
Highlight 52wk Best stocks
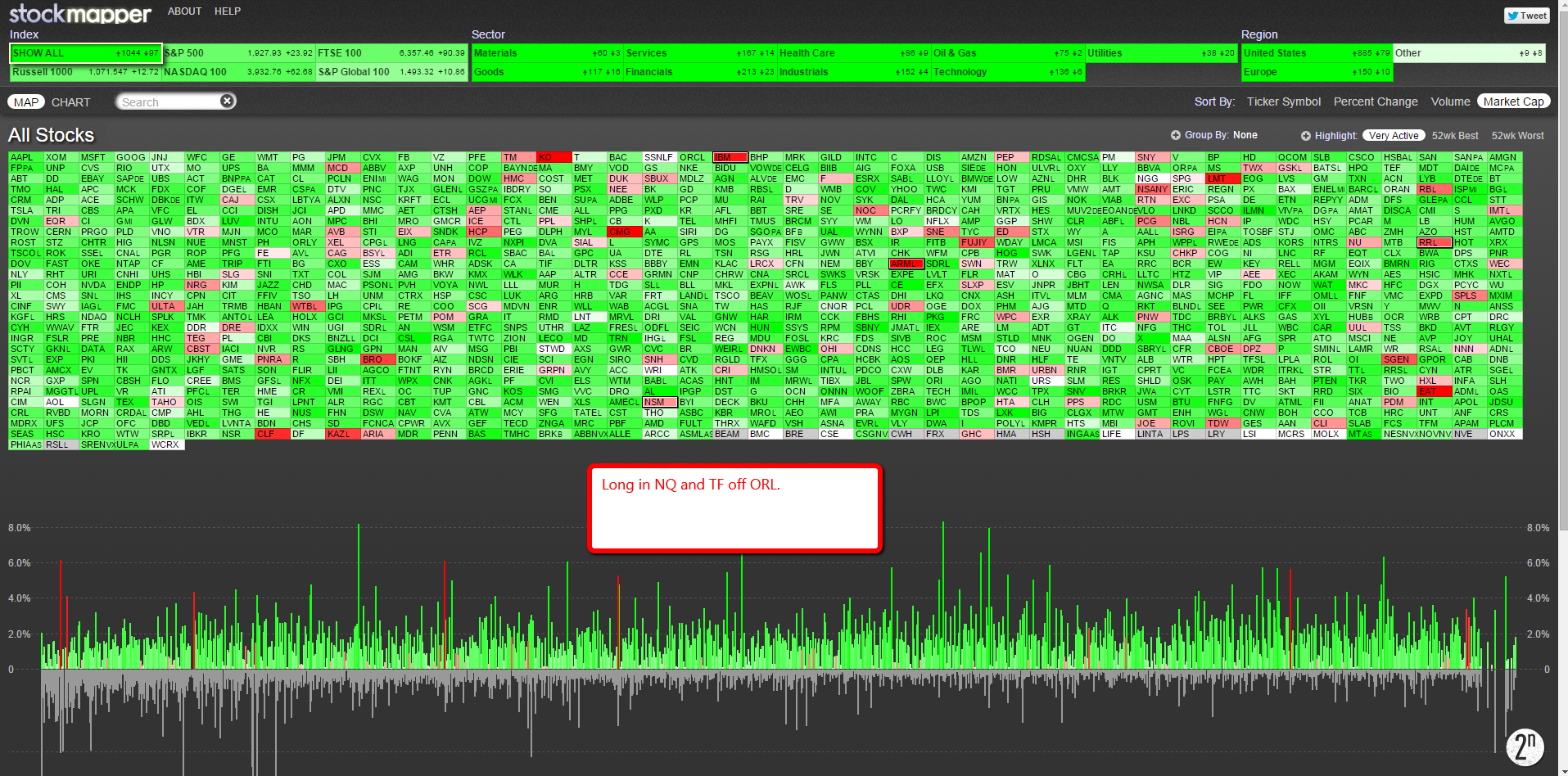pos(1455,136)
